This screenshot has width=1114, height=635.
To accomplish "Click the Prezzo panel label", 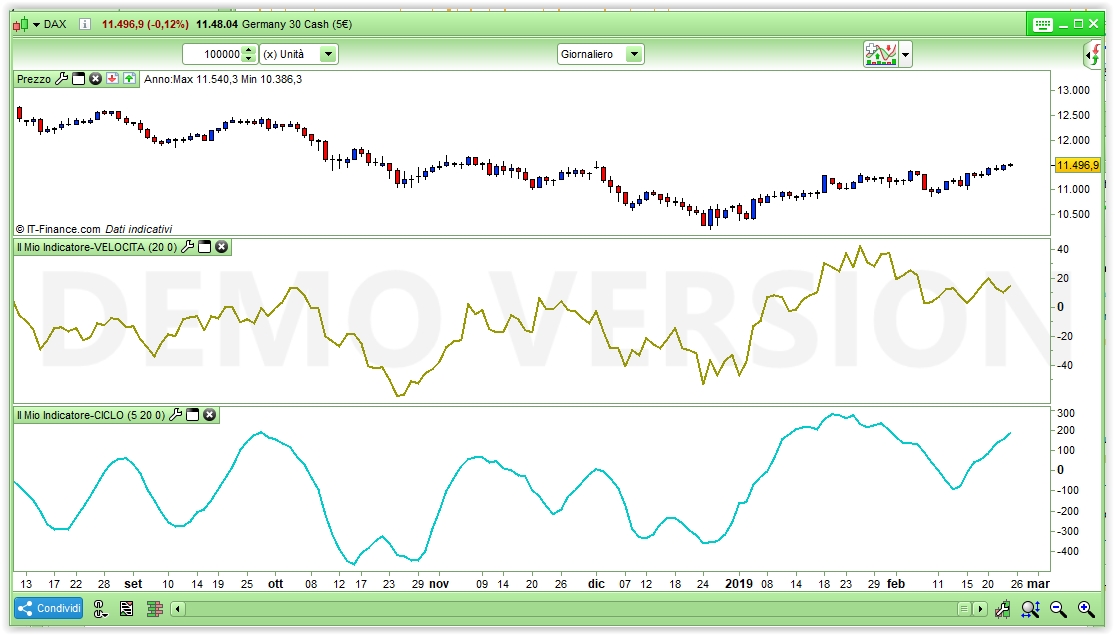I will pos(34,79).
